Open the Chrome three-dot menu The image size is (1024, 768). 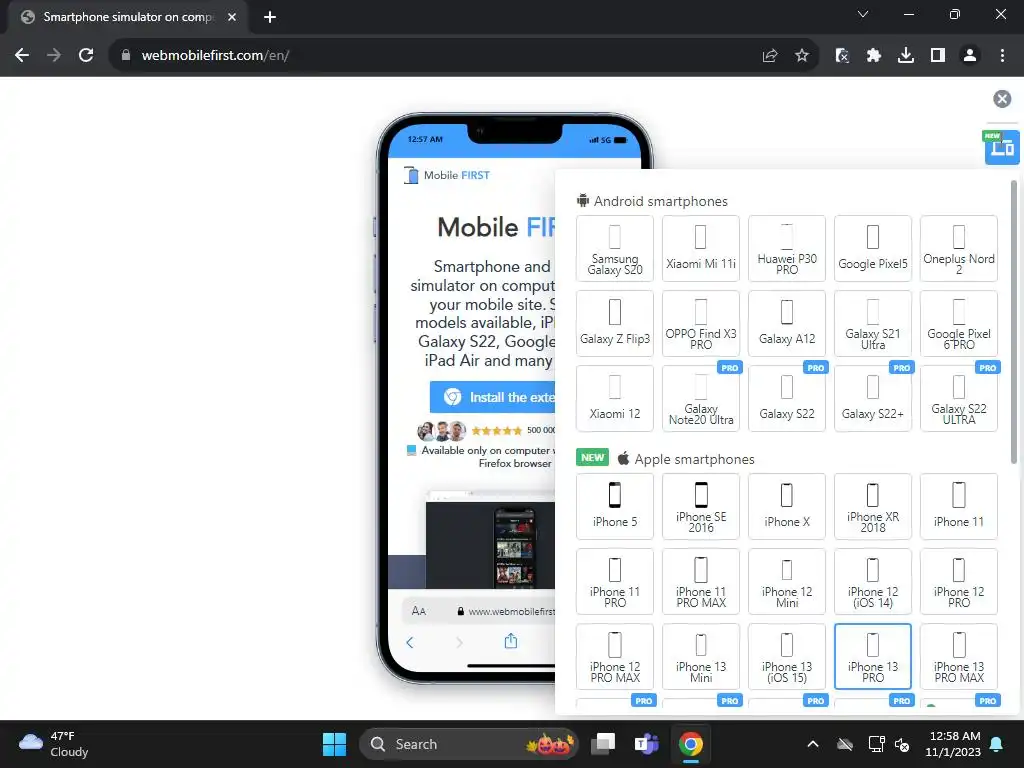click(1002, 56)
